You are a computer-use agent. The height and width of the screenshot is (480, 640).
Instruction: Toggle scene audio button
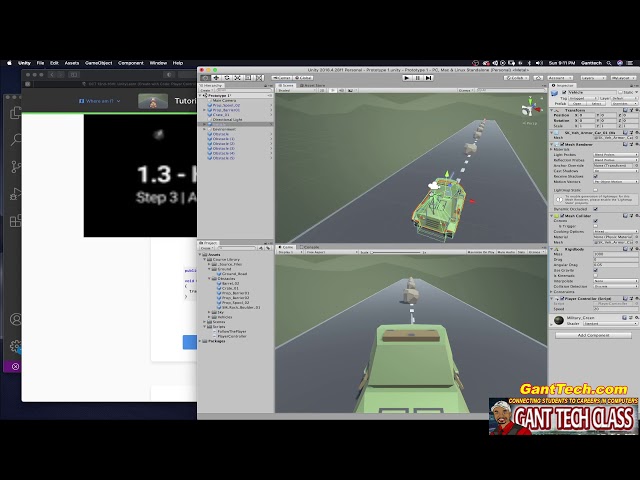tap(341, 90)
